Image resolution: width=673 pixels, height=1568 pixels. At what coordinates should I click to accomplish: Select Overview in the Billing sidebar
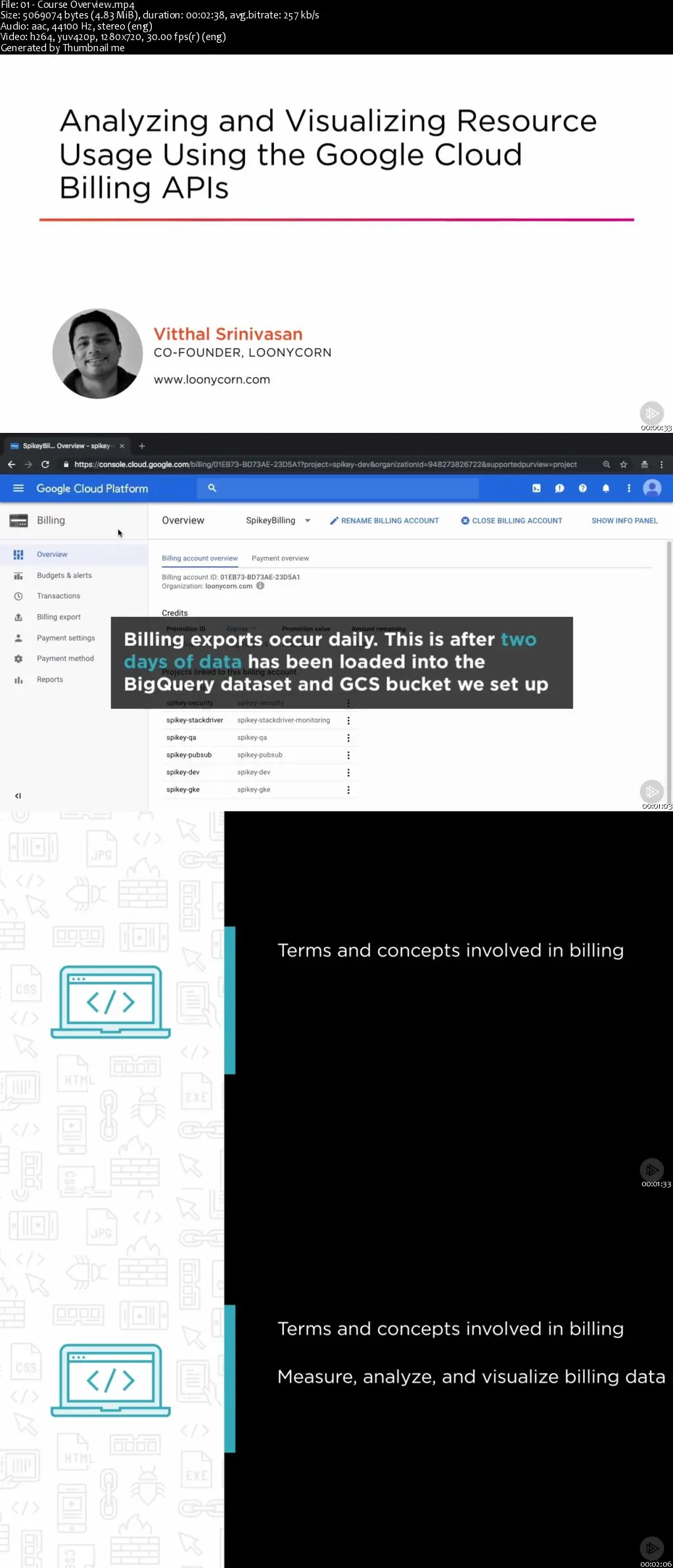click(x=74, y=554)
